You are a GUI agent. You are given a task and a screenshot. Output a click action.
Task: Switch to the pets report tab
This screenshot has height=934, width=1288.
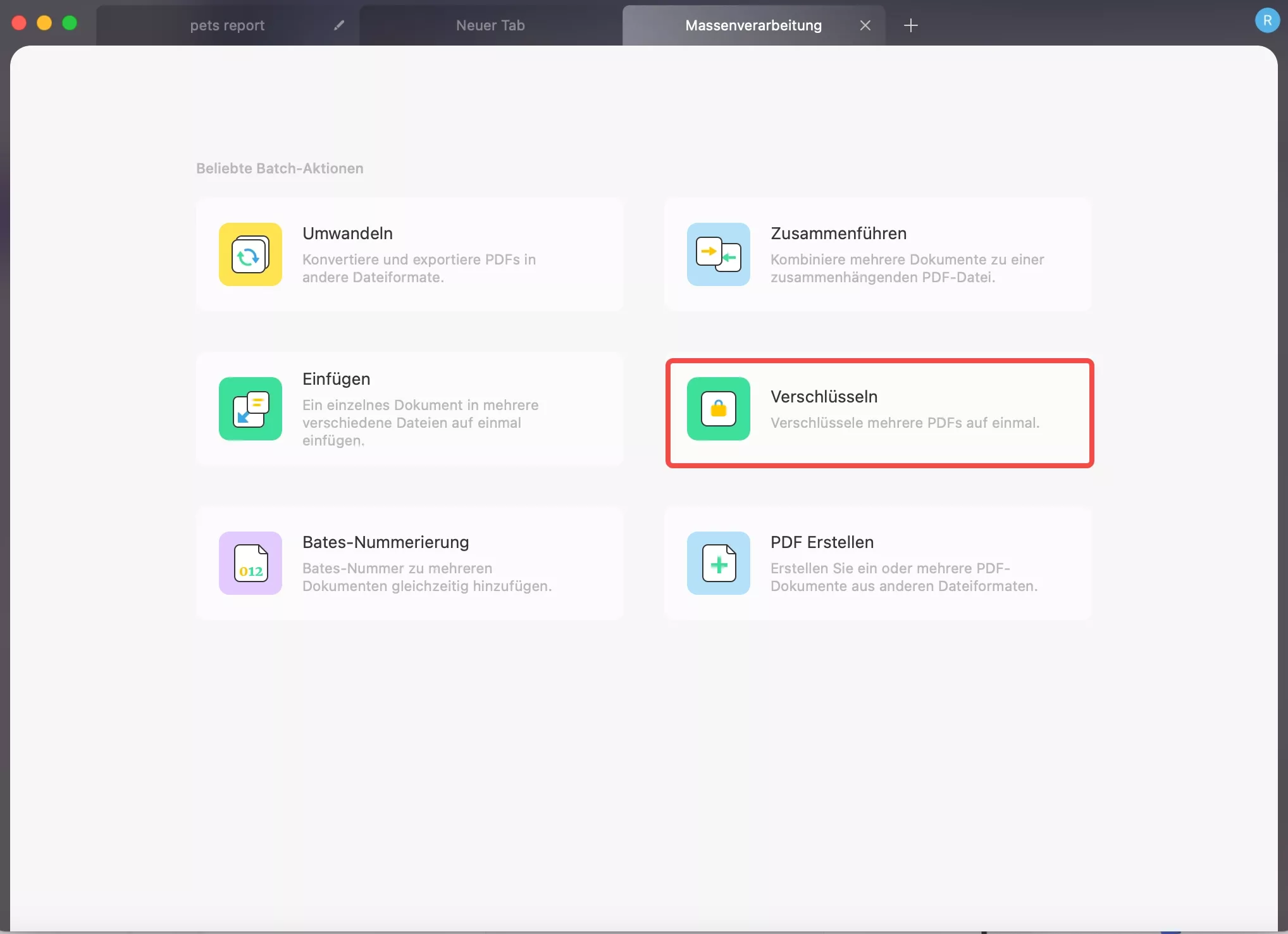(227, 25)
